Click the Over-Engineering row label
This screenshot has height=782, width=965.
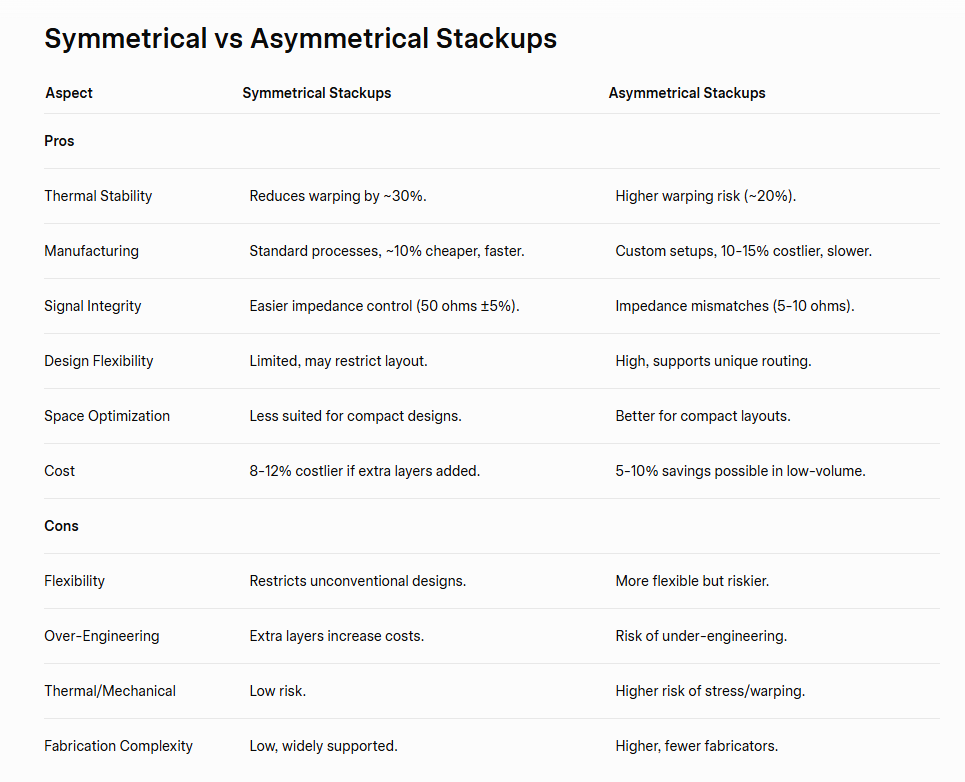(101, 636)
